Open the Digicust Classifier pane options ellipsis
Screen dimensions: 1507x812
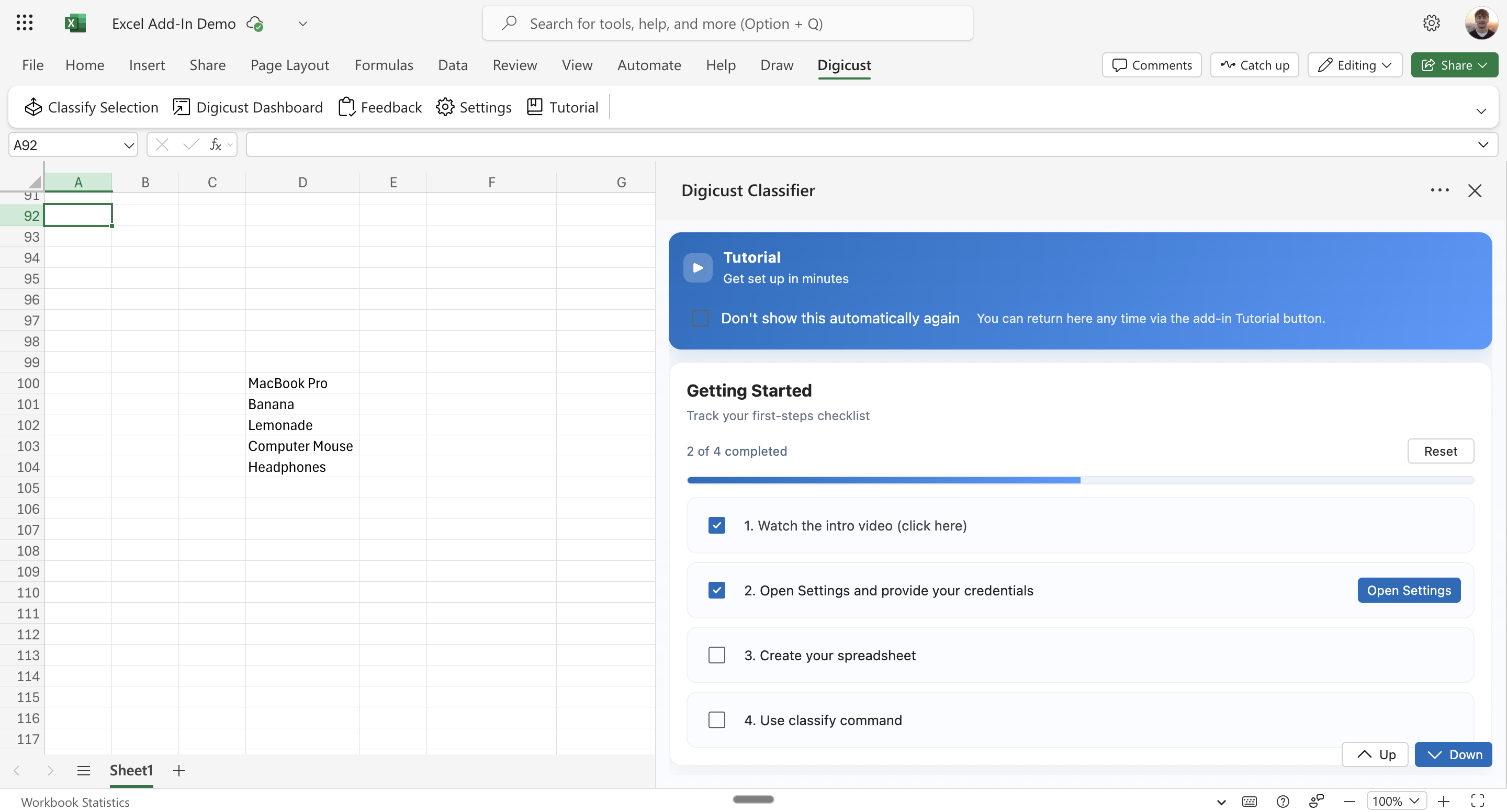[1439, 190]
